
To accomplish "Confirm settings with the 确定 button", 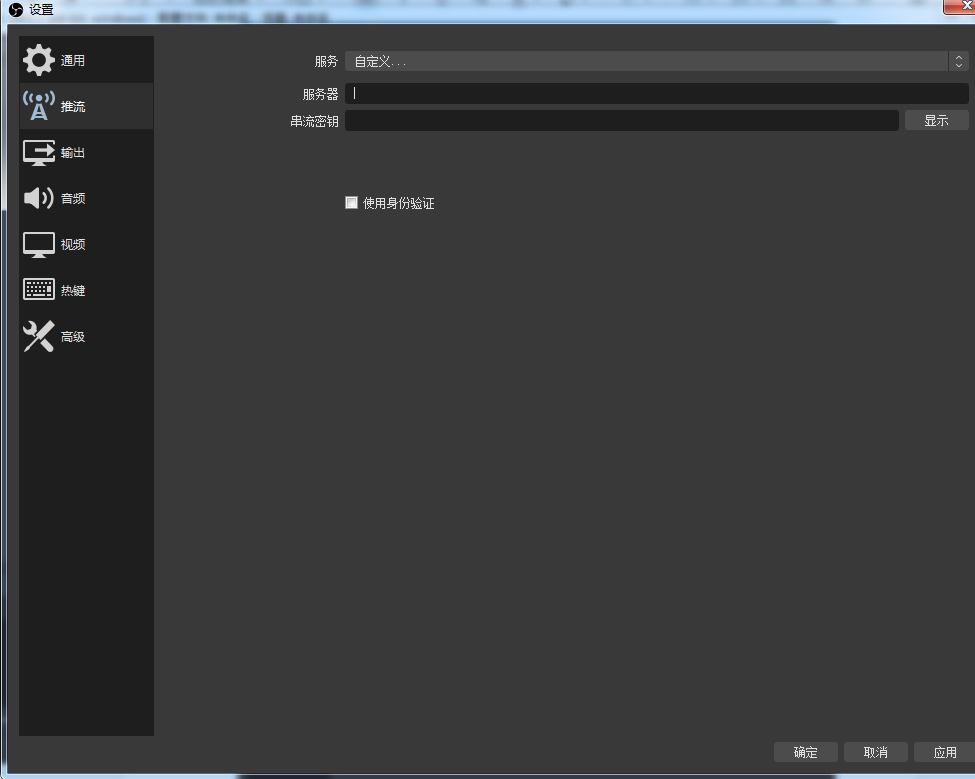I will click(x=805, y=752).
